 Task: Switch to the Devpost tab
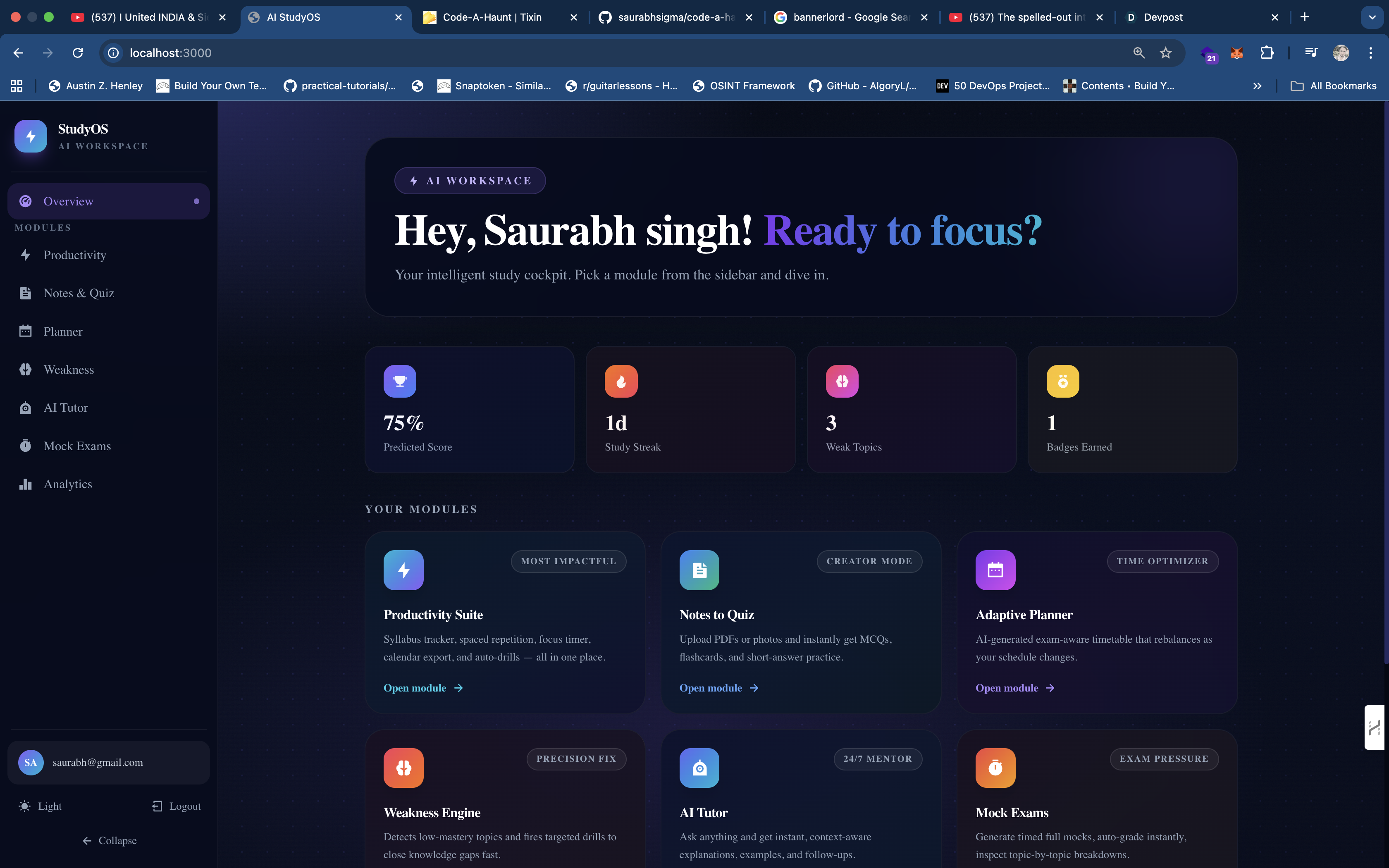(x=1162, y=17)
